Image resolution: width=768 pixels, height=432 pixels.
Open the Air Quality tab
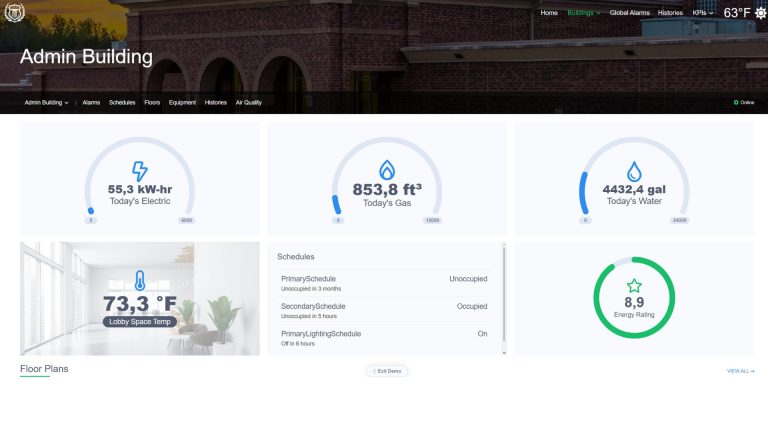248,102
